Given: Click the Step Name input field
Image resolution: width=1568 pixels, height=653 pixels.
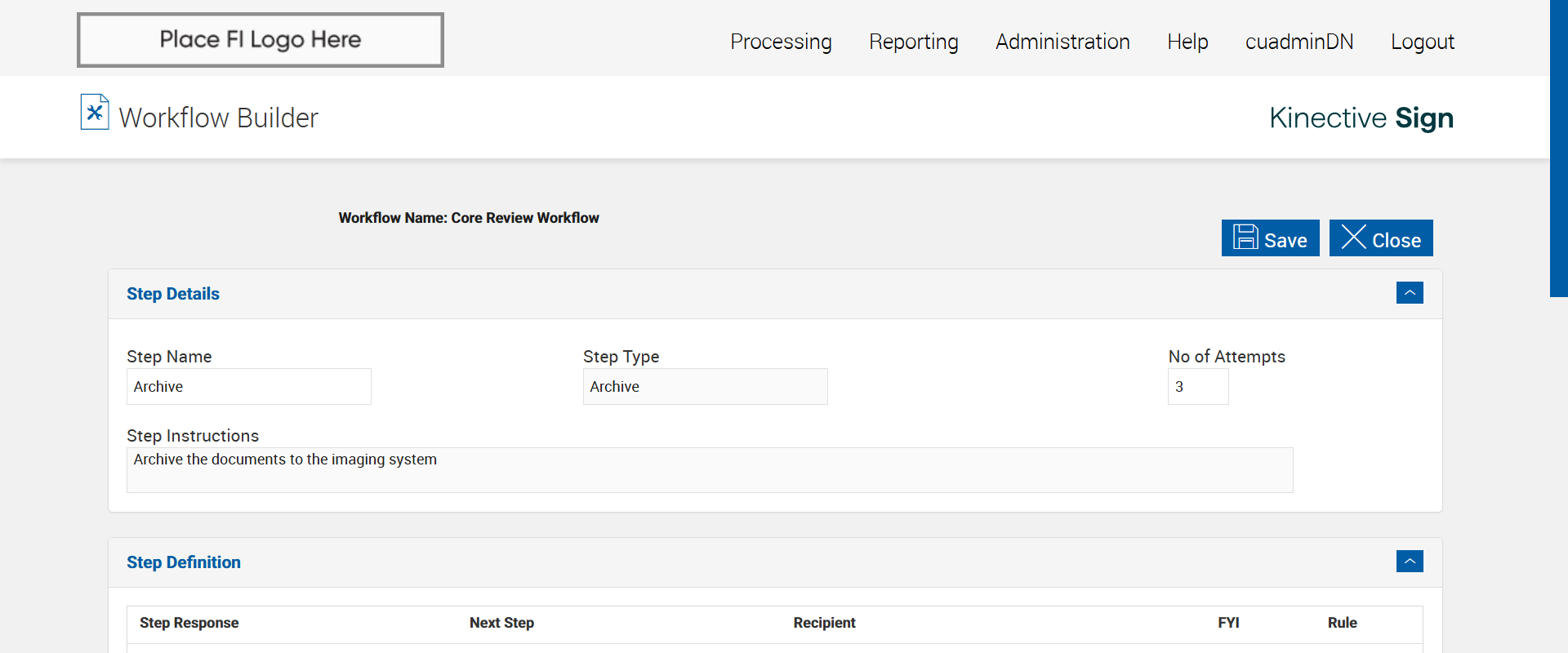Looking at the screenshot, I should pyautogui.click(x=249, y=387).
